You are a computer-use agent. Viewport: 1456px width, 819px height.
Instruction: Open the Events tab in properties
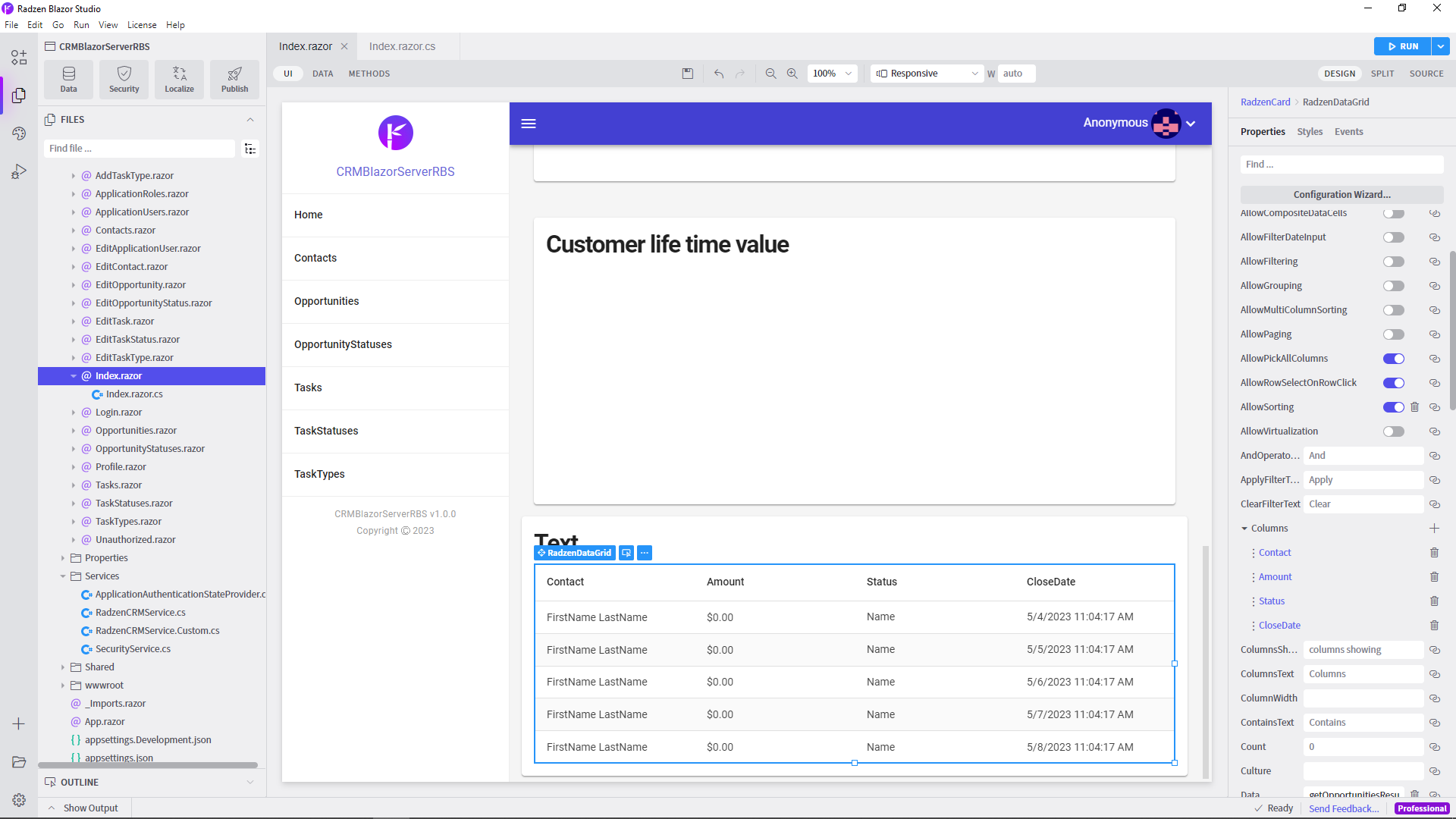(x=1348, y=132)
